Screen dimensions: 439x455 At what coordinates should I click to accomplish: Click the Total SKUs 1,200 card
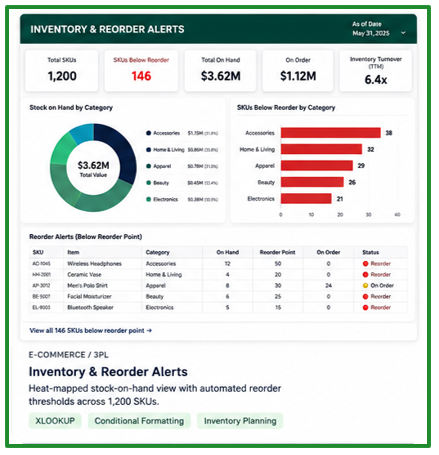point(62,71)
